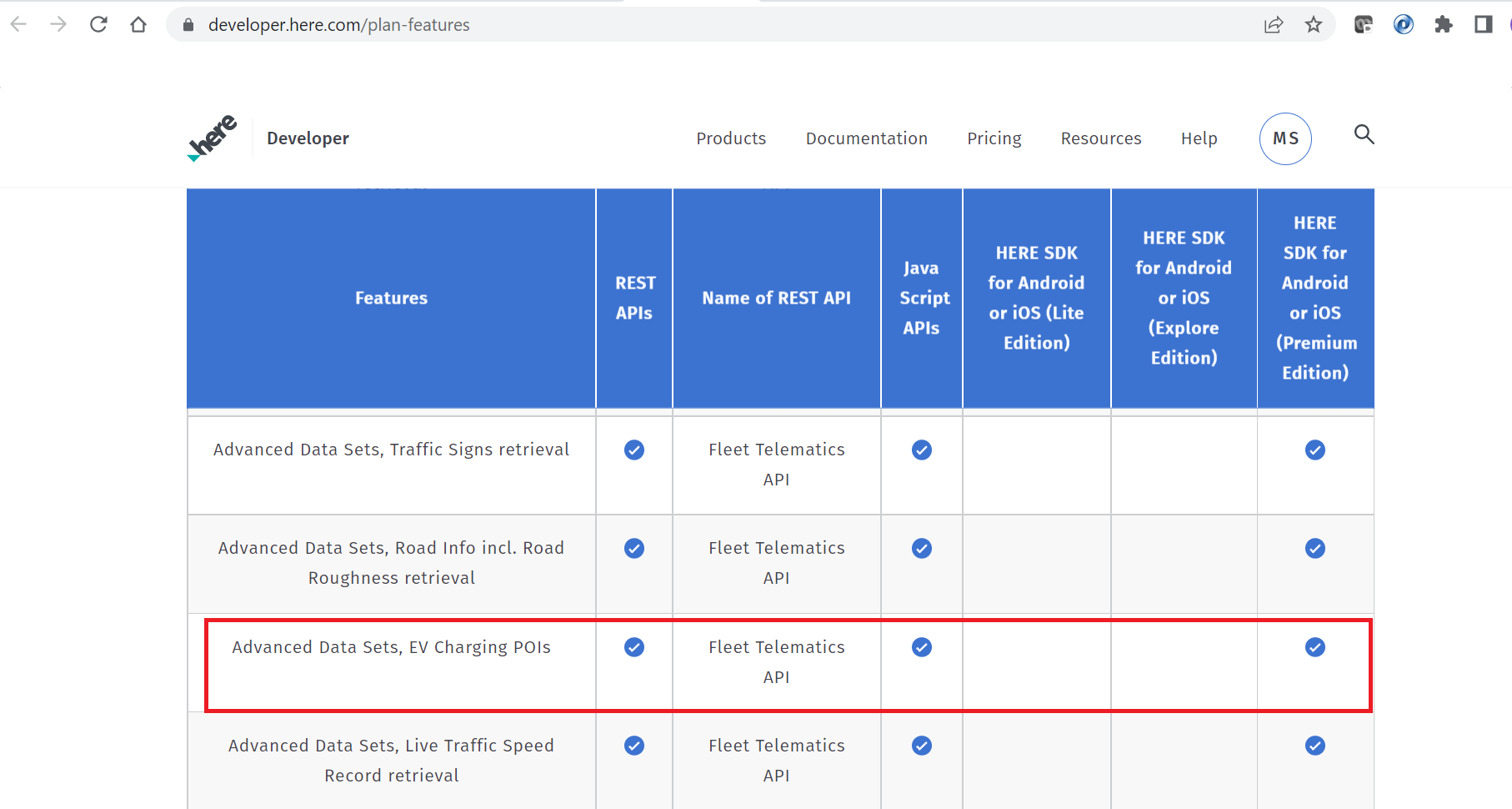This screenshot has height=809, width=1512.
Task: Click REST APIs checkmark in EV Charging POIs row
Action: point(634,647)
